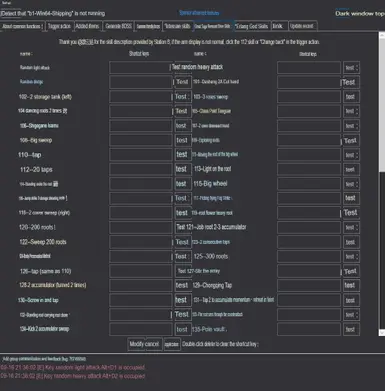The image size is (385, 391).
Task: Click right-side test for random heavy attack
Action: coord(351,67)
